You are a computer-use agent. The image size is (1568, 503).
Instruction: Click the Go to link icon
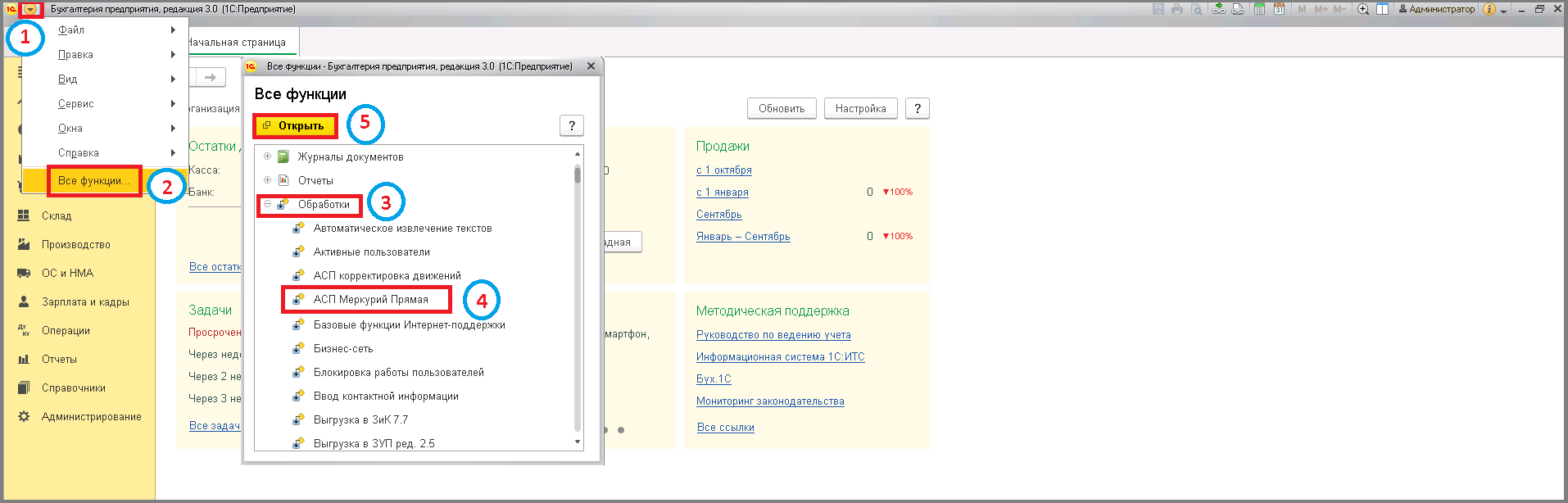1238,9
